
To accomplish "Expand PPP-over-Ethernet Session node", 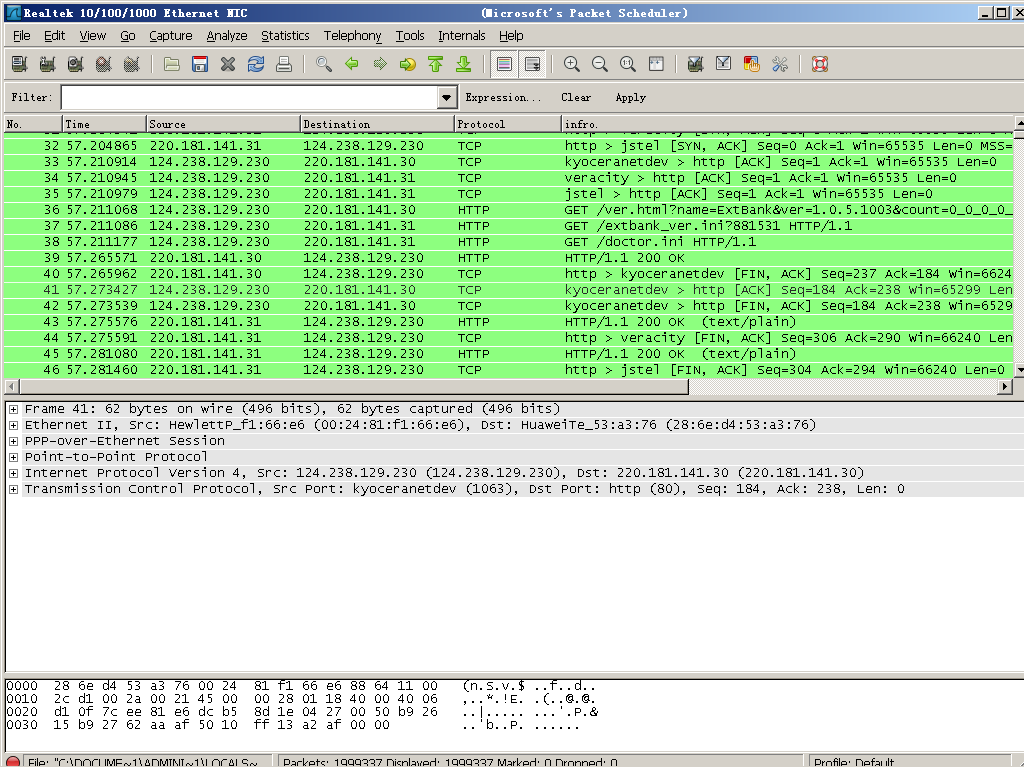I will [13, 441].
